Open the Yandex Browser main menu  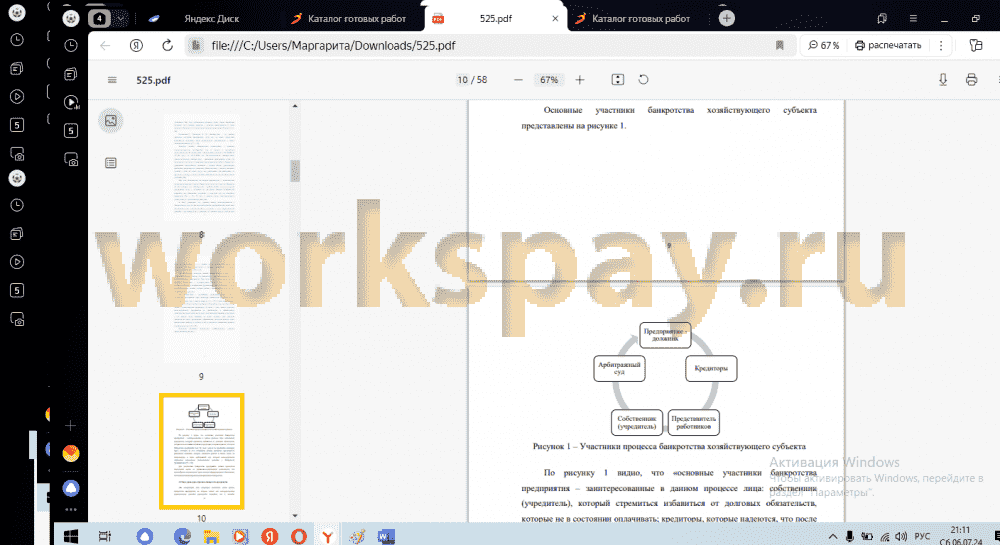(x=913, y=18)
